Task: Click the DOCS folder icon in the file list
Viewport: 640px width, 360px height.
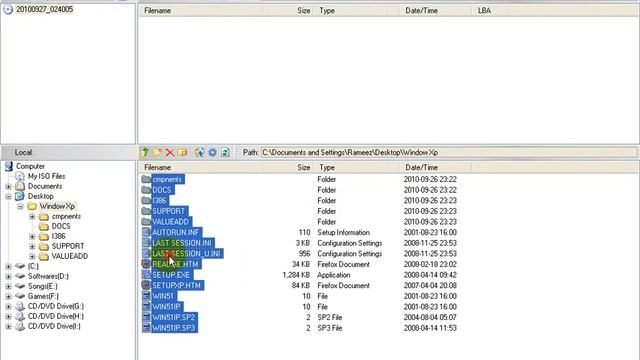Action: (146, 190)
